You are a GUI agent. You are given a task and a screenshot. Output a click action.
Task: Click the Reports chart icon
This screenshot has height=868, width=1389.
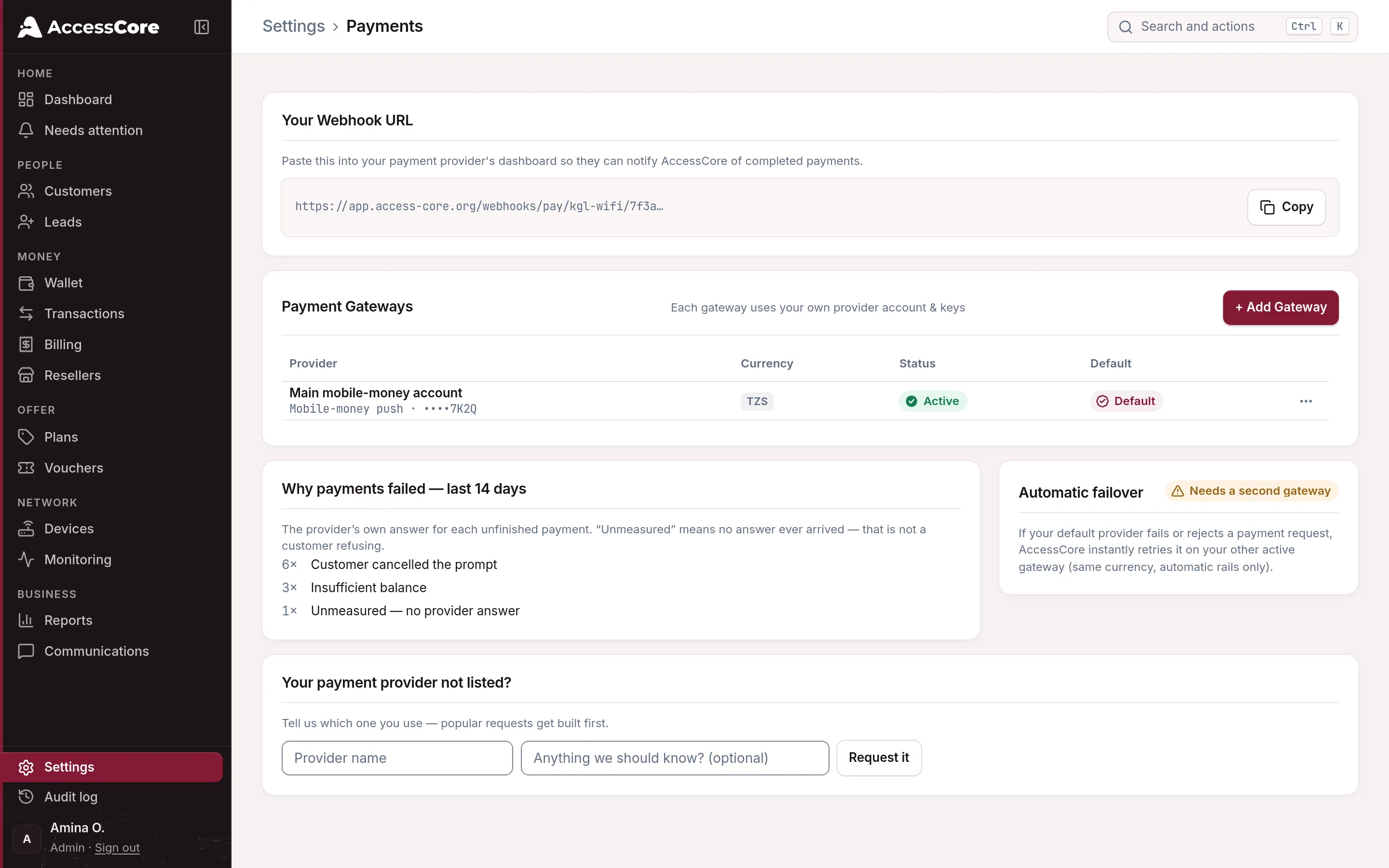[x=26, y=621]
